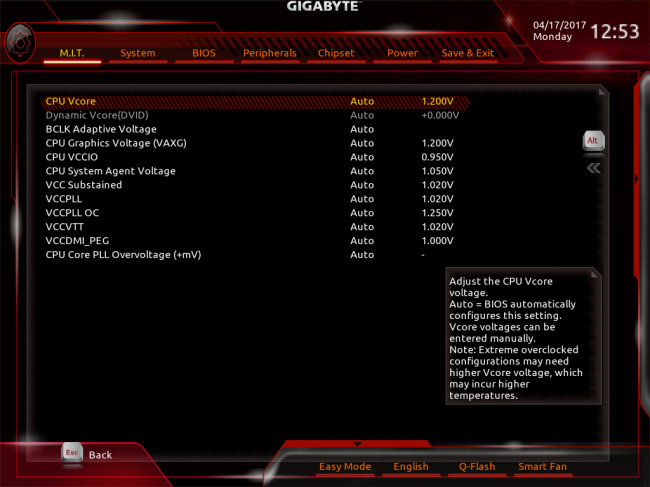The height and width of the screenshot is (487, 650).
Task: Click the down arrow at bottom center
Action: [x=354, y=443]
